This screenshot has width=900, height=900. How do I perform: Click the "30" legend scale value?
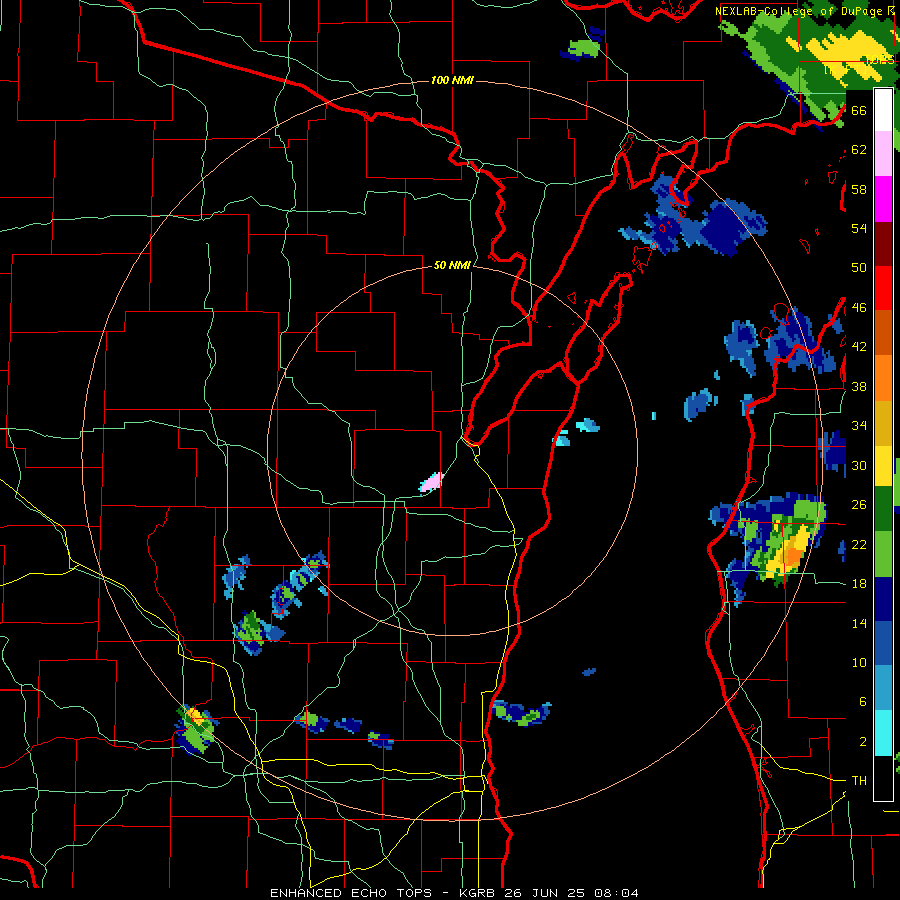click(859, 465)
